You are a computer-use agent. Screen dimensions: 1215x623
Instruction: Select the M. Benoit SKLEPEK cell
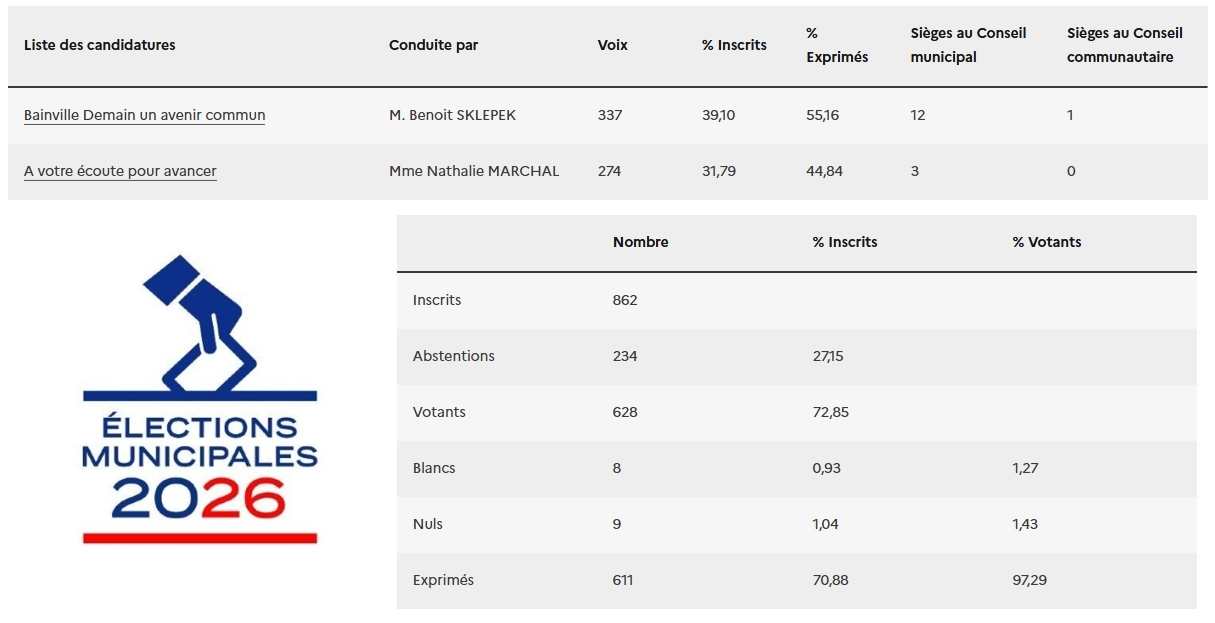pos(452,115)
